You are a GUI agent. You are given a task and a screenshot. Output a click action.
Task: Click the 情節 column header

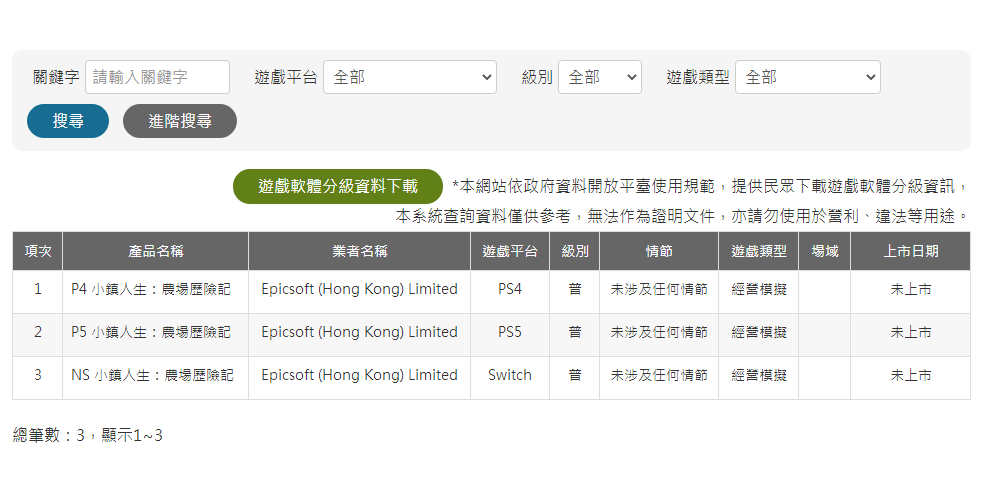(x=658, y=251)
